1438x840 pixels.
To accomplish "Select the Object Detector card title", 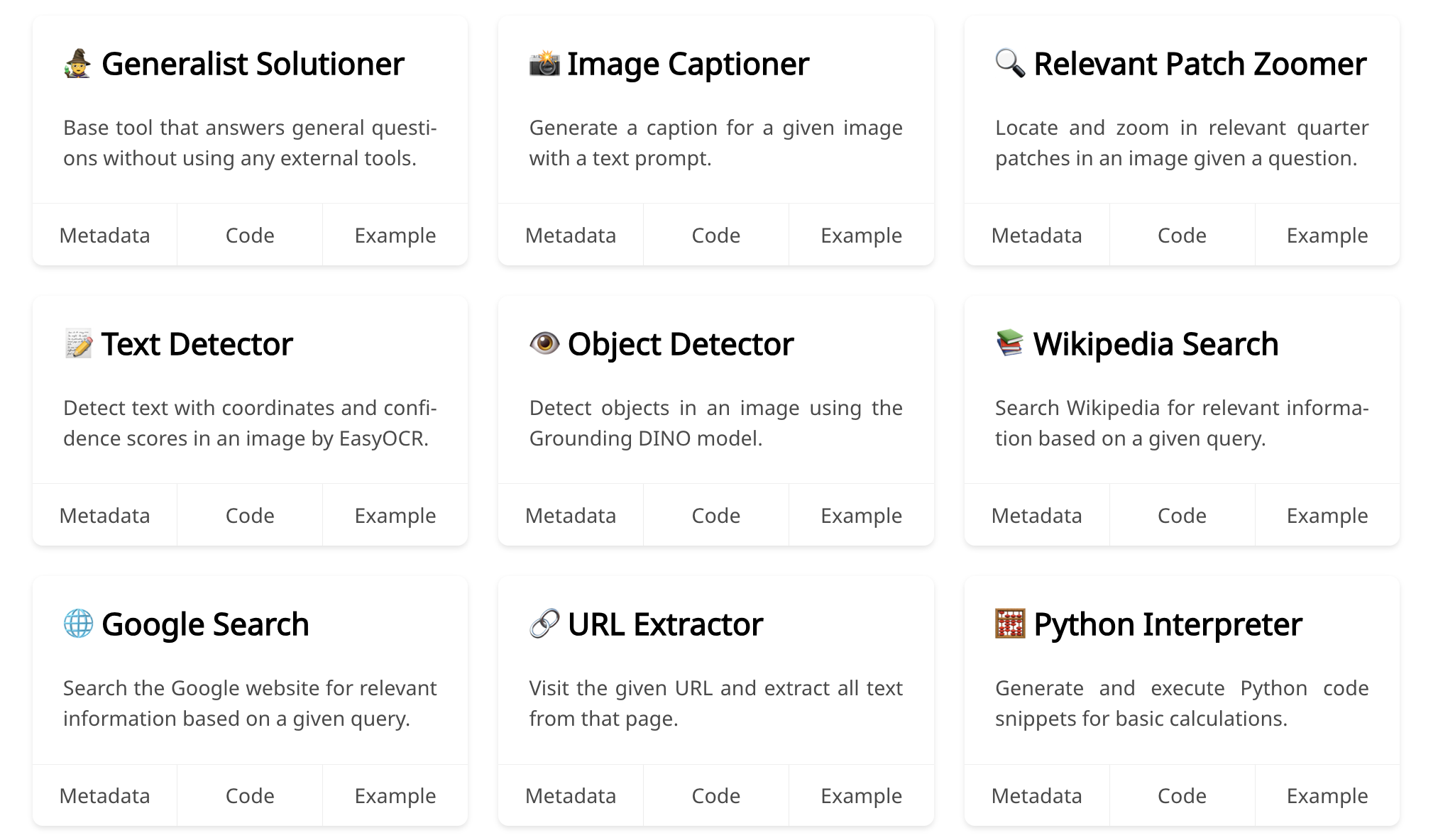I will pyautogui.click(x=679, y=343).
